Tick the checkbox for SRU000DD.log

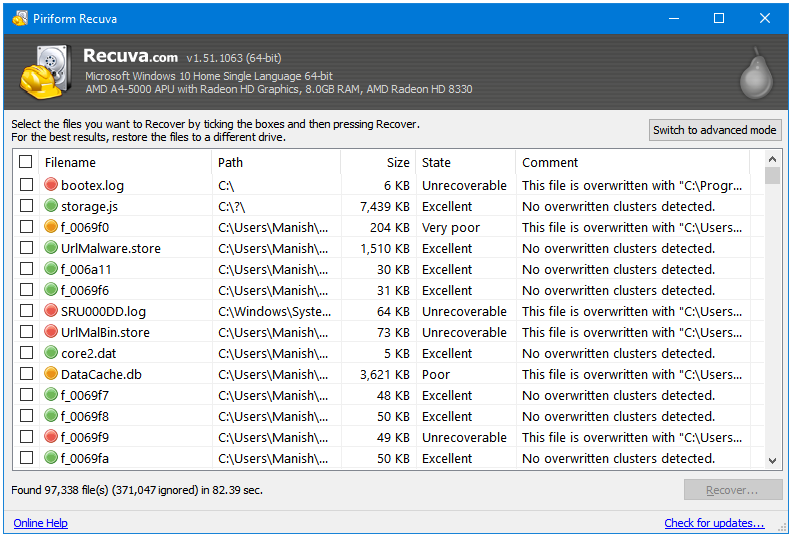(x=26, y=311)
